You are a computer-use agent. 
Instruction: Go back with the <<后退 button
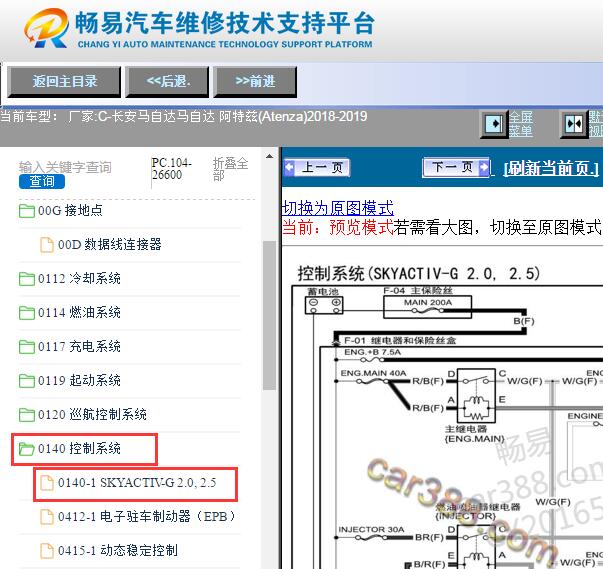coord(167,82)
